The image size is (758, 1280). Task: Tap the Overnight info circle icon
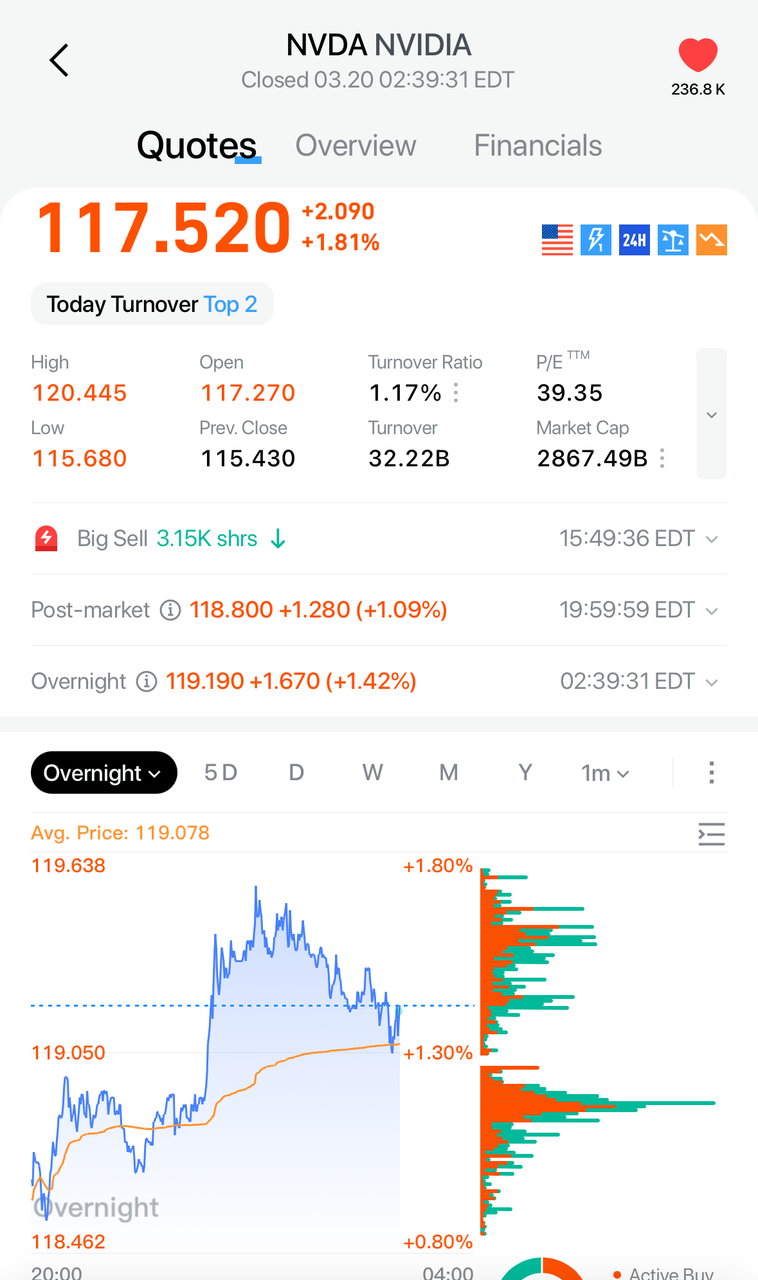click(x=146, y=682)
